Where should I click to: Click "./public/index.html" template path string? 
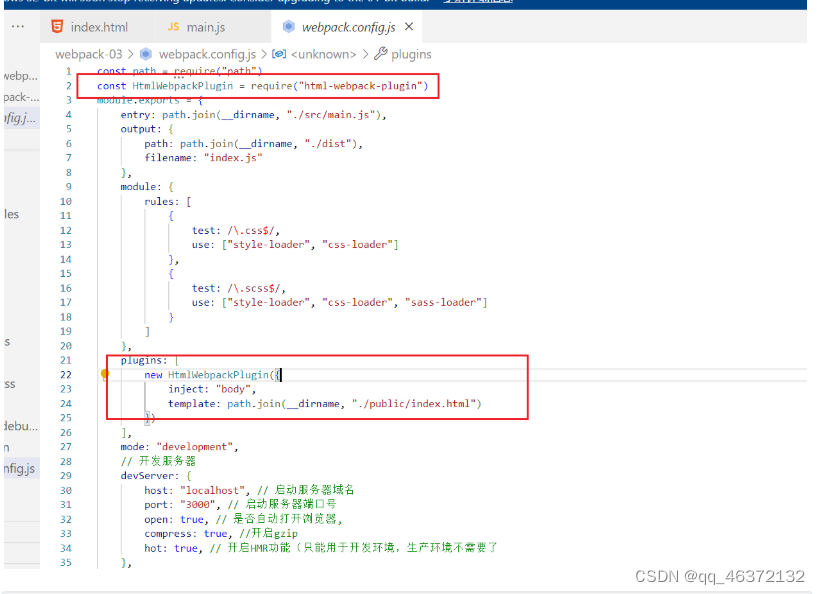point(413,404)
